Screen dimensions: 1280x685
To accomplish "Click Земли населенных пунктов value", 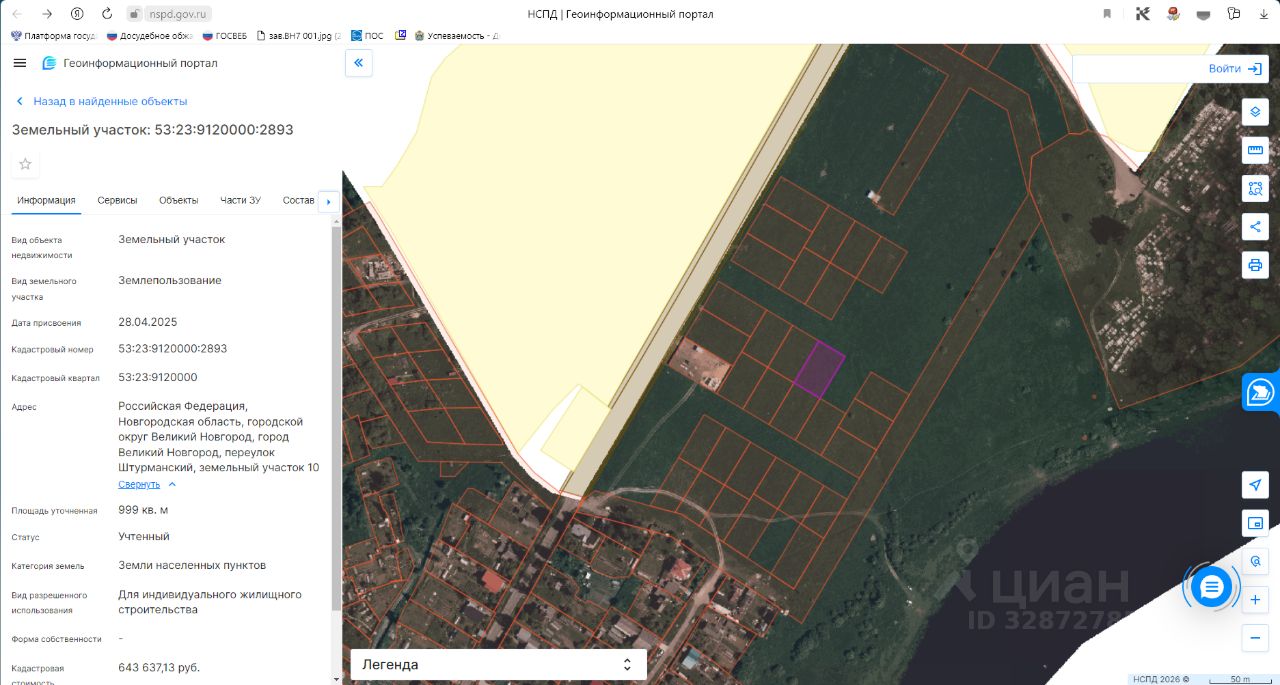I will 192,565.
